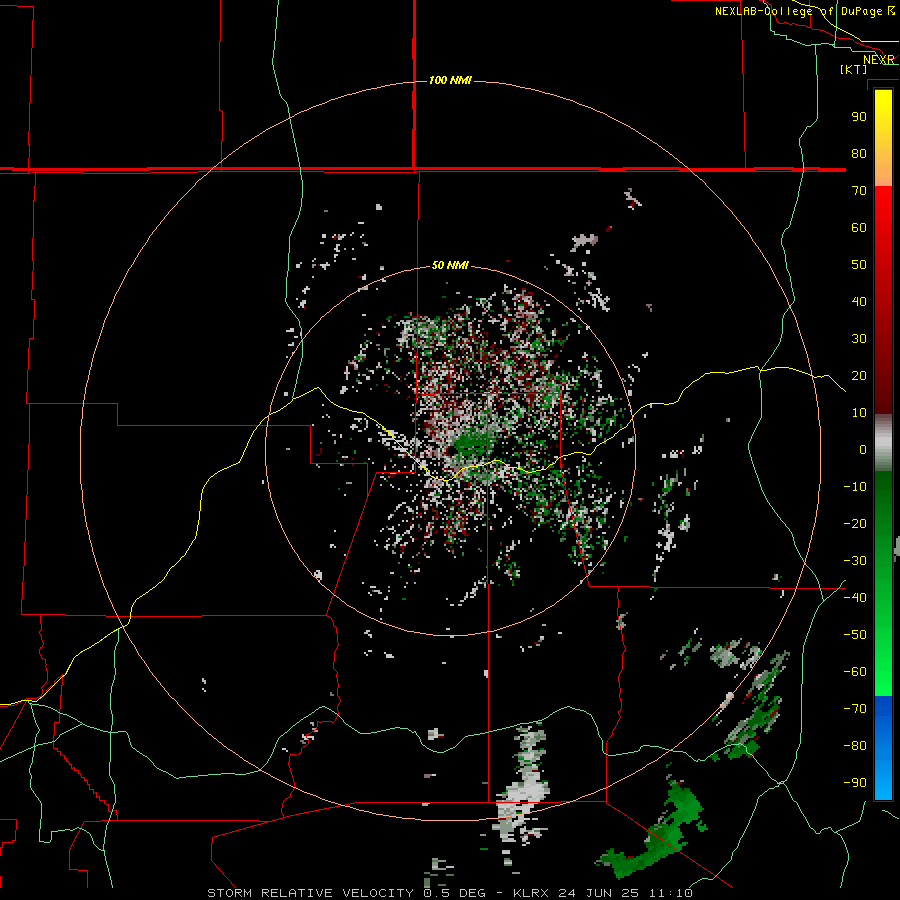This screenshot has width=900, height=900.
Task: Select the -90 value on velocity scale
Action: (855, 783)
